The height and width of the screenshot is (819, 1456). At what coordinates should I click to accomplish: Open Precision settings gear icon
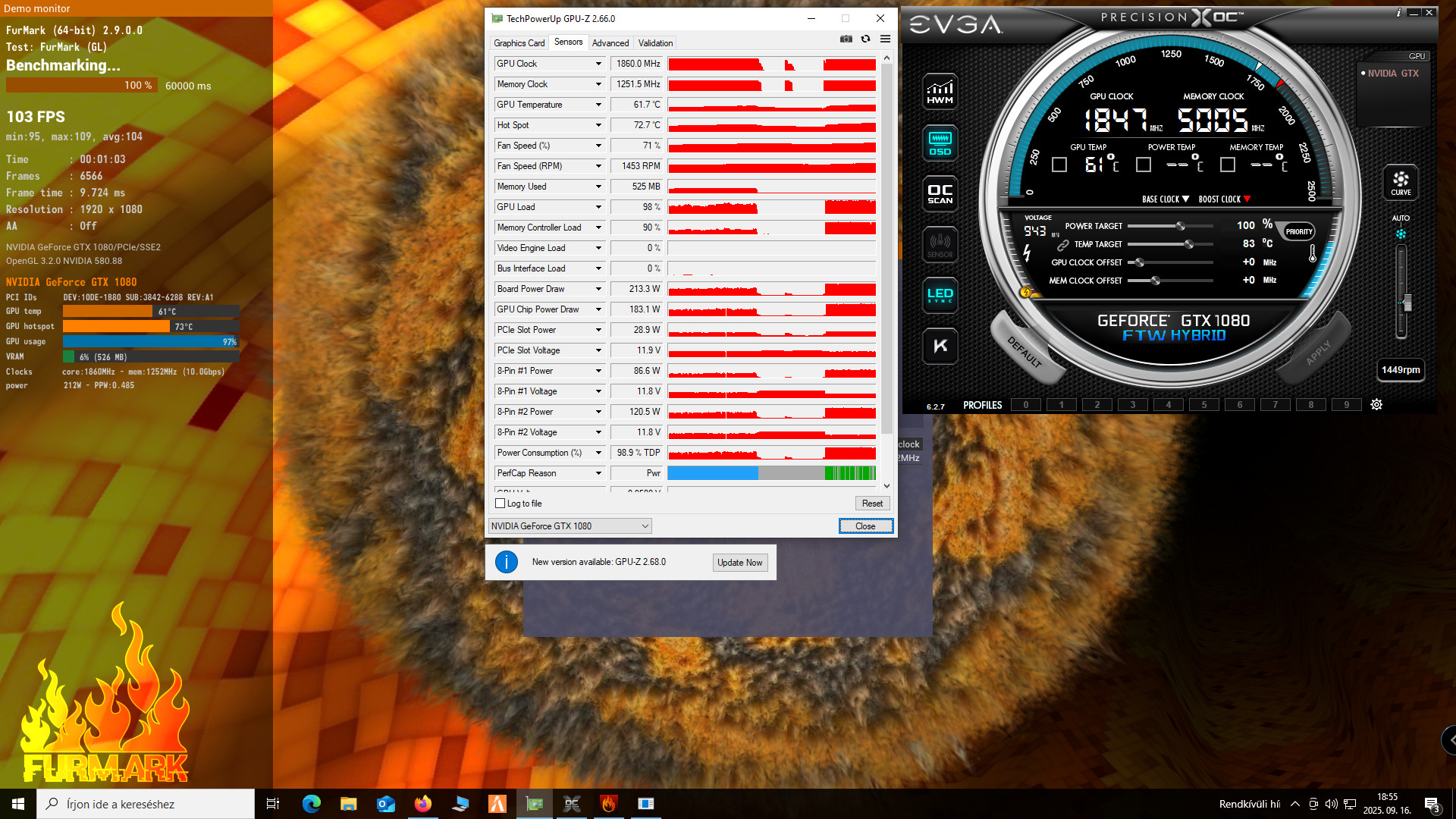point(1376,405)
